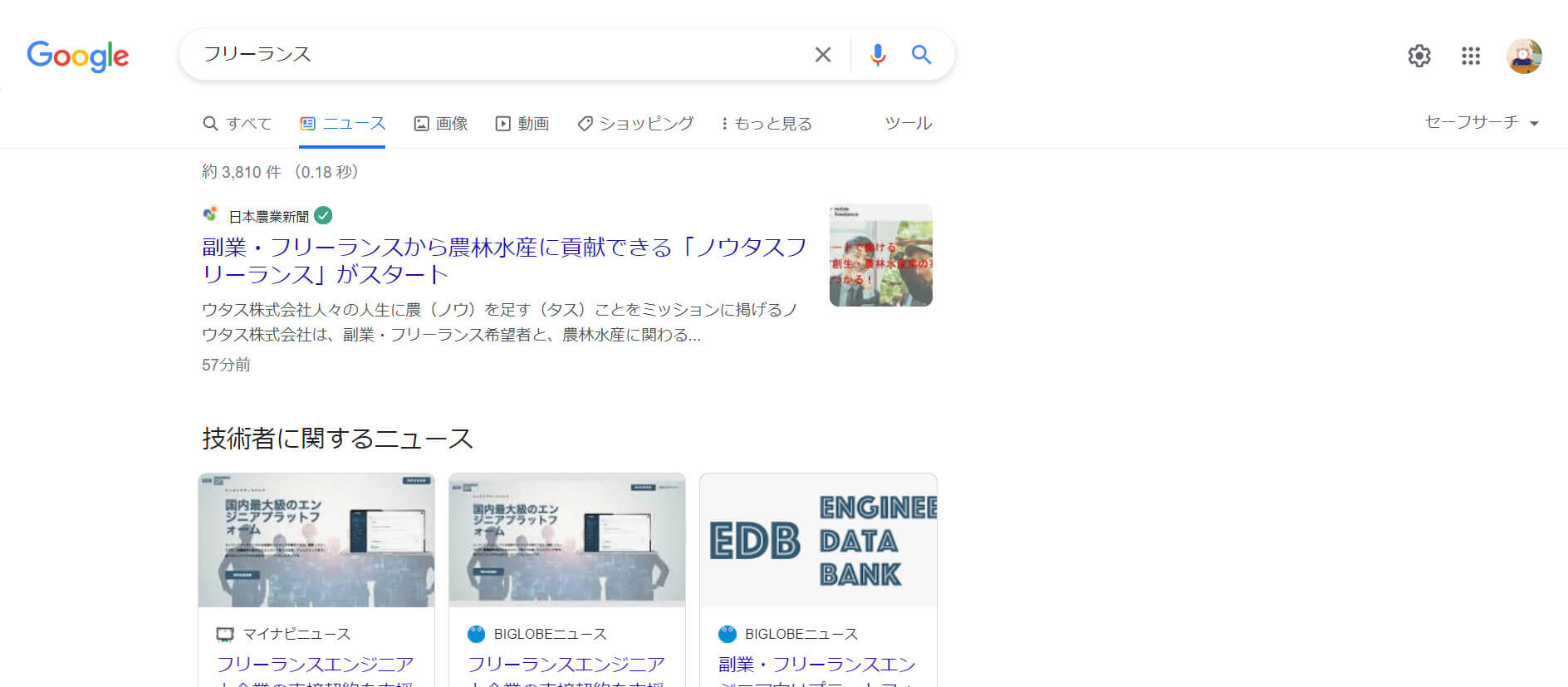Click the green verified badge icon
1568x687 pixels.
[x=324, y=216]
